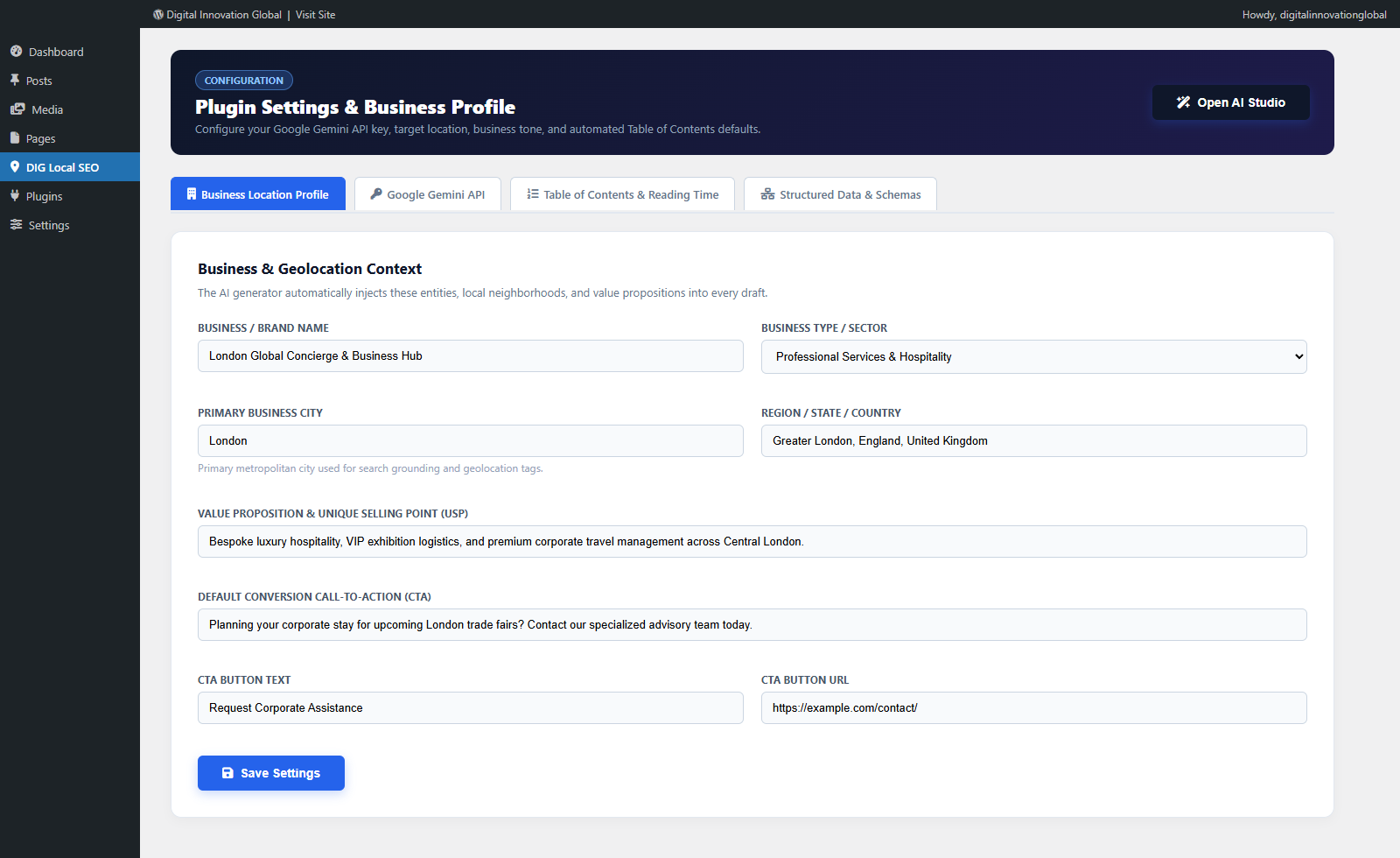Follow the Visit Site link
Viewport: 1400px width, 858px height.
pyautogui.click(x=315, y=15)
